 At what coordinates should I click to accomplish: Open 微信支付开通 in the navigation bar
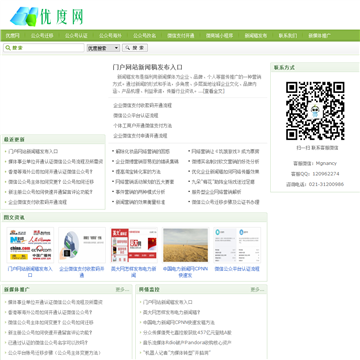pyautogui.click(x=181, y=36)
